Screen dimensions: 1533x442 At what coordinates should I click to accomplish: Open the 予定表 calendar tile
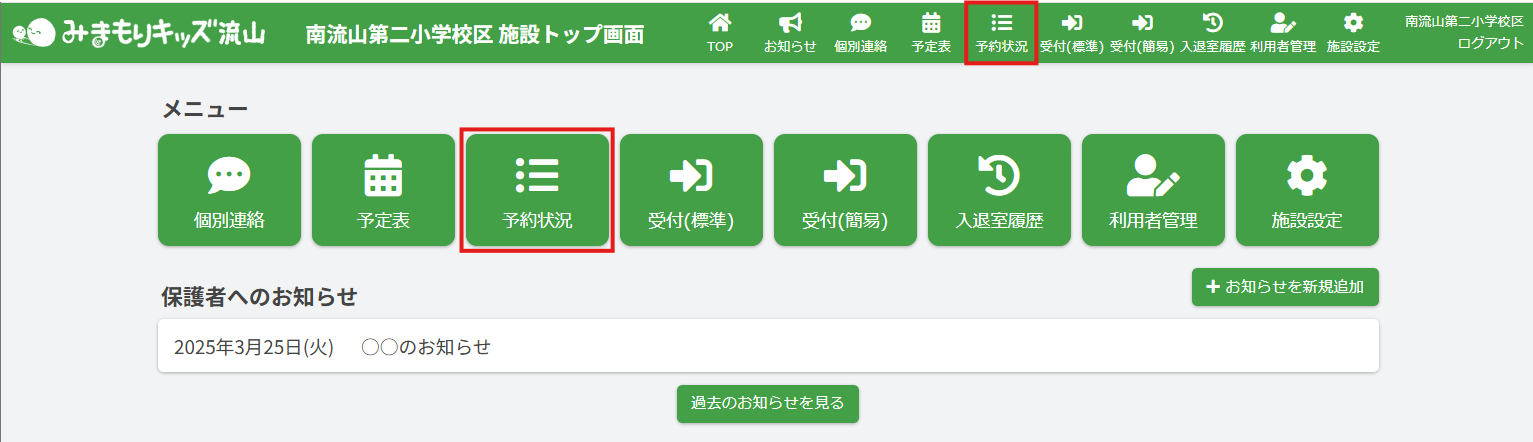point(383,190)
